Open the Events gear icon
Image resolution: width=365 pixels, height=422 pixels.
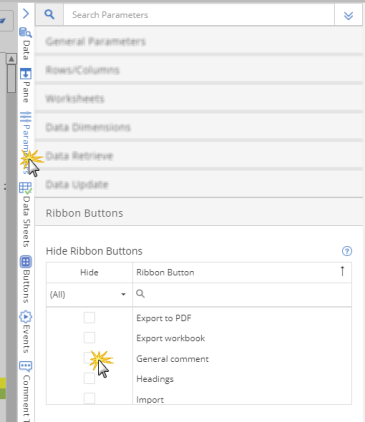click(25, 317)
